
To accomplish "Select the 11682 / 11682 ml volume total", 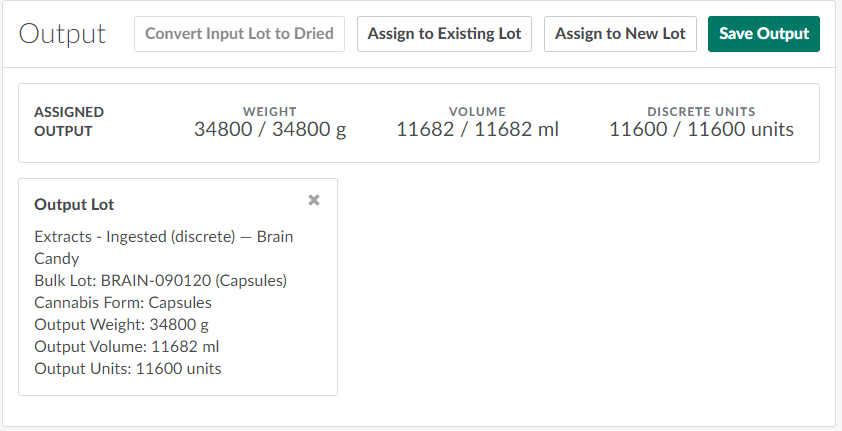I will [x=477, y=130].
